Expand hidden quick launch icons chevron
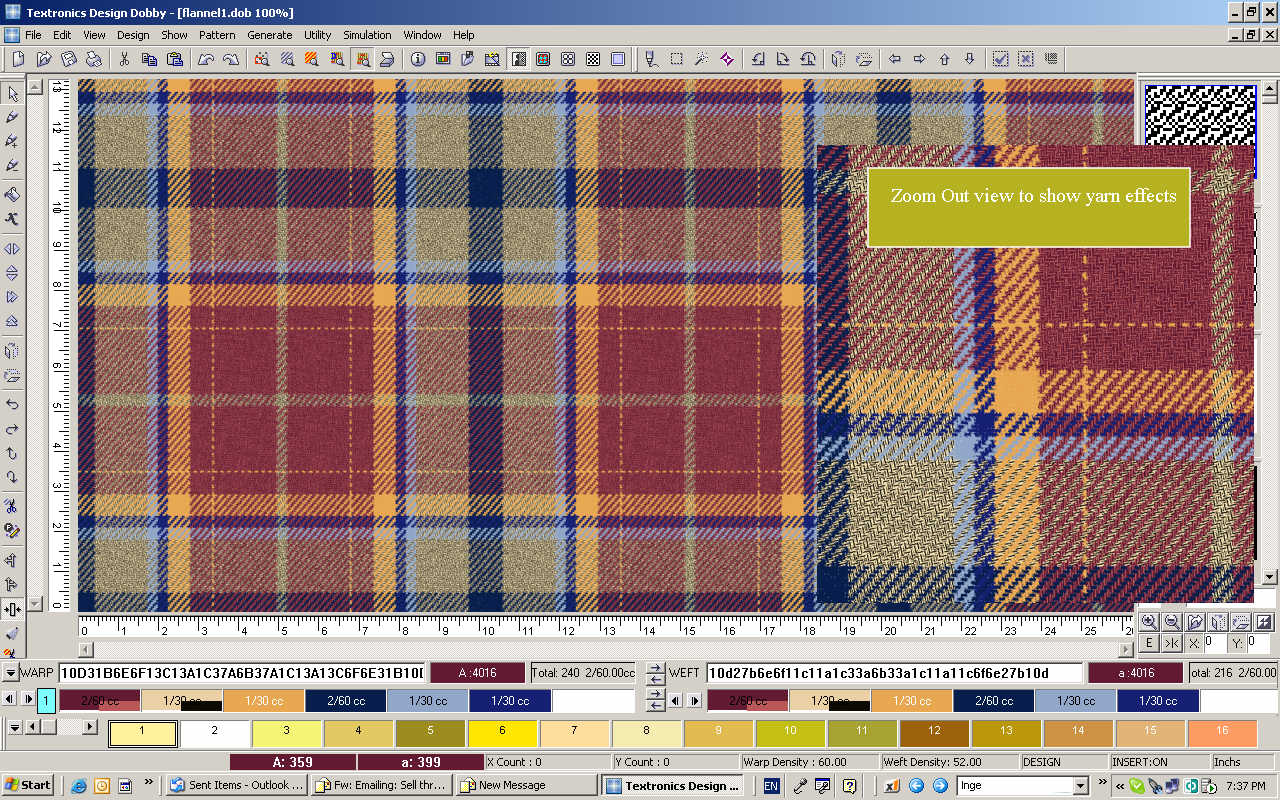Viewport: 1280px width, 800px height. 149,783
